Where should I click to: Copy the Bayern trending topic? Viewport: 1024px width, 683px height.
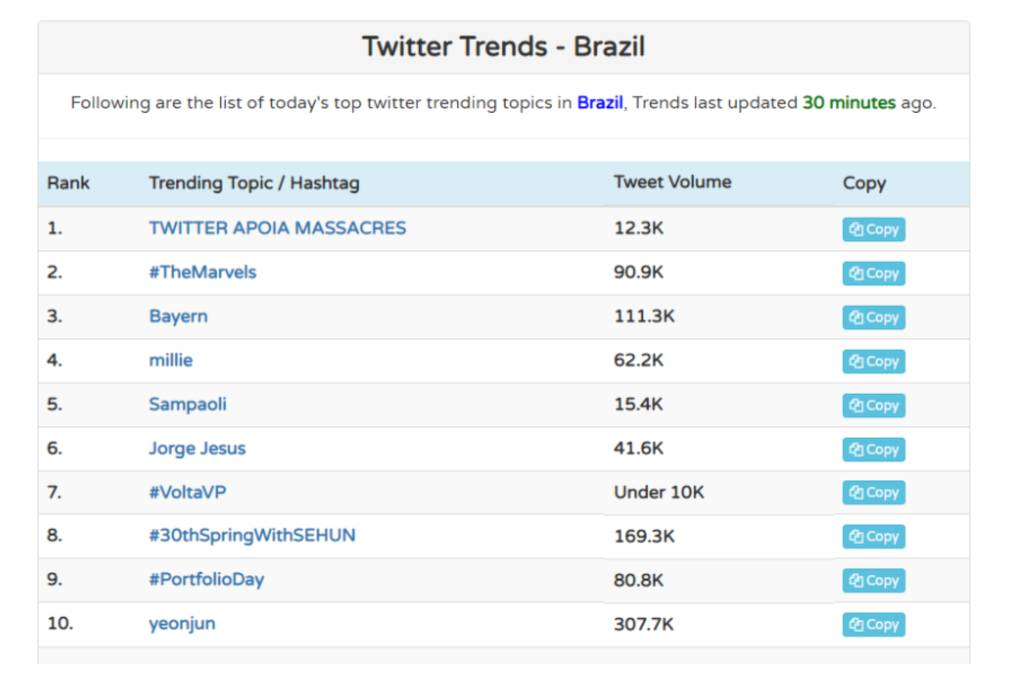[x=873, y=317]
